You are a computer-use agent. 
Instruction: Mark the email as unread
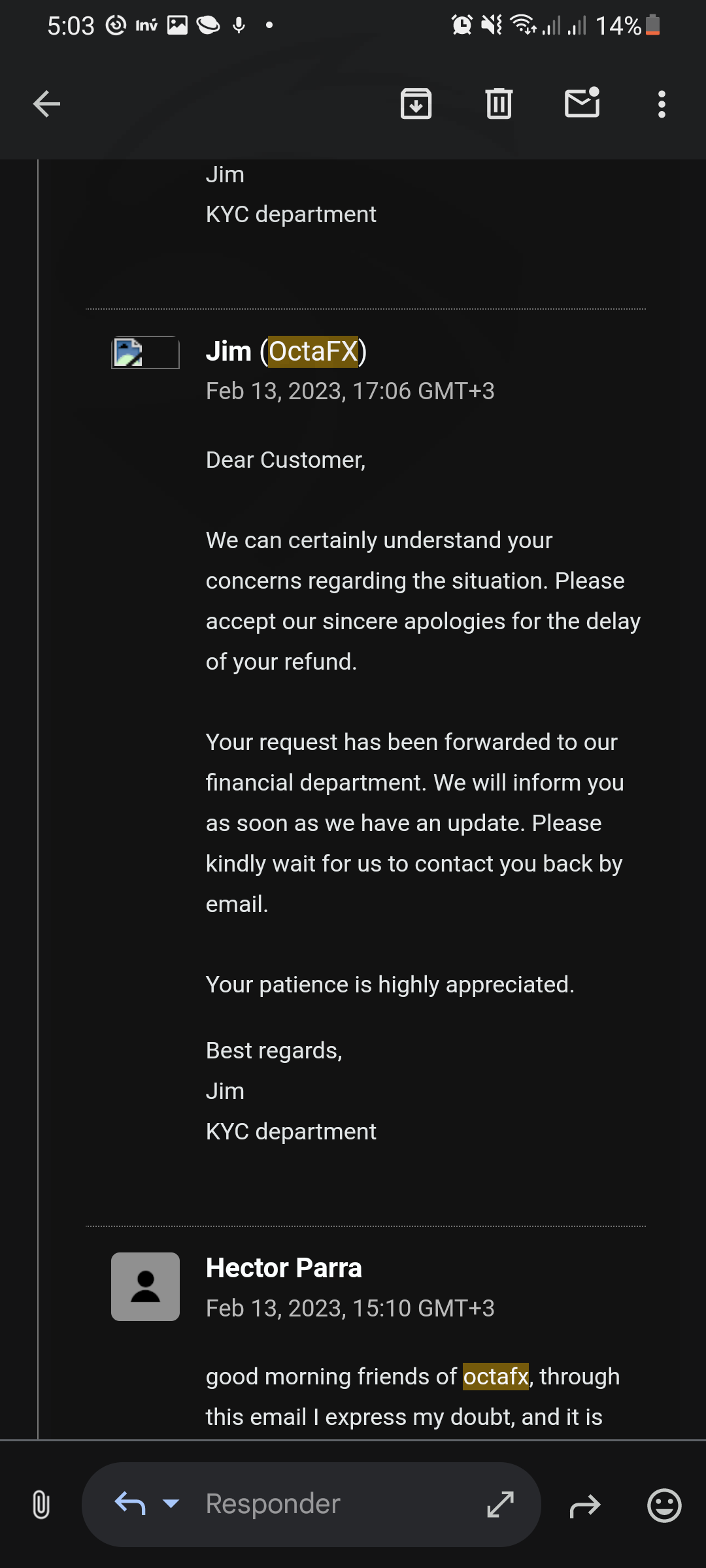[x=582, y=103]
